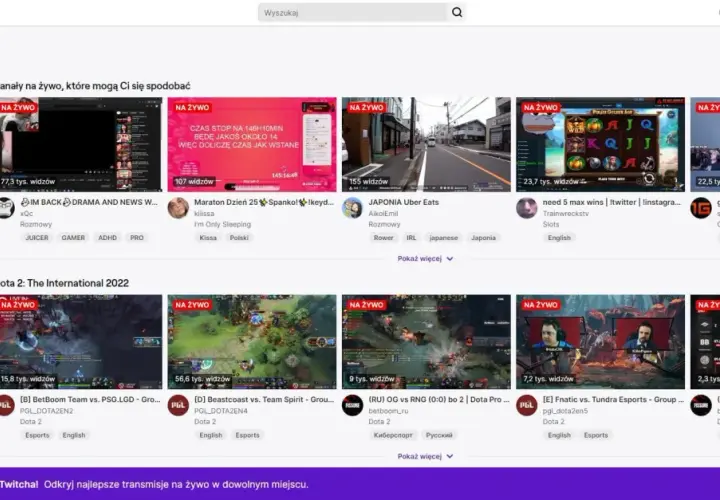Open [B] BetBoom Team vs PSG.LGD title
This screenshot has width=720, height=500.
point(90,399)
